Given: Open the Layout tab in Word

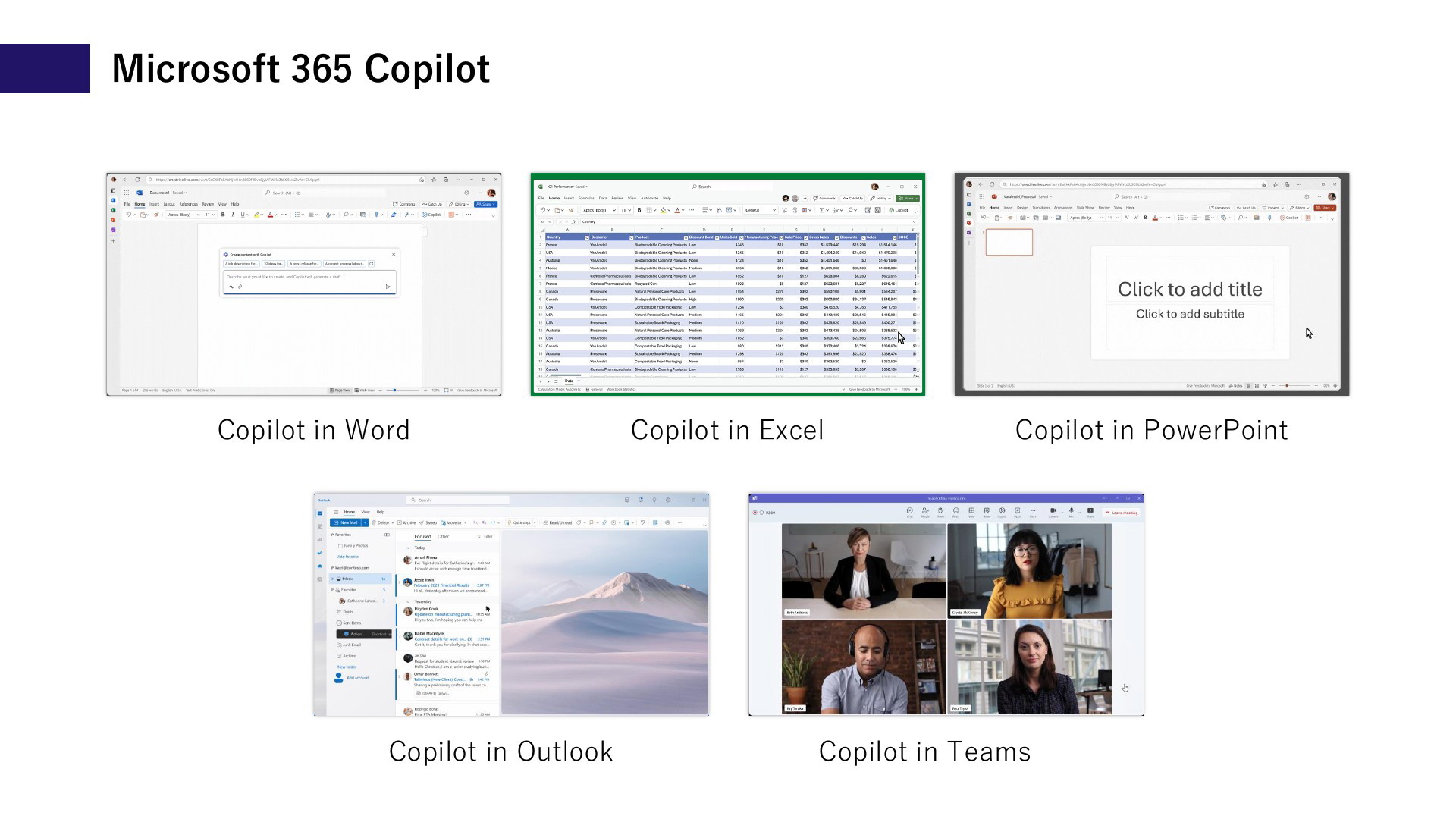Looking at the screenshot, I should pyautogui.click(x=169, y=204).
